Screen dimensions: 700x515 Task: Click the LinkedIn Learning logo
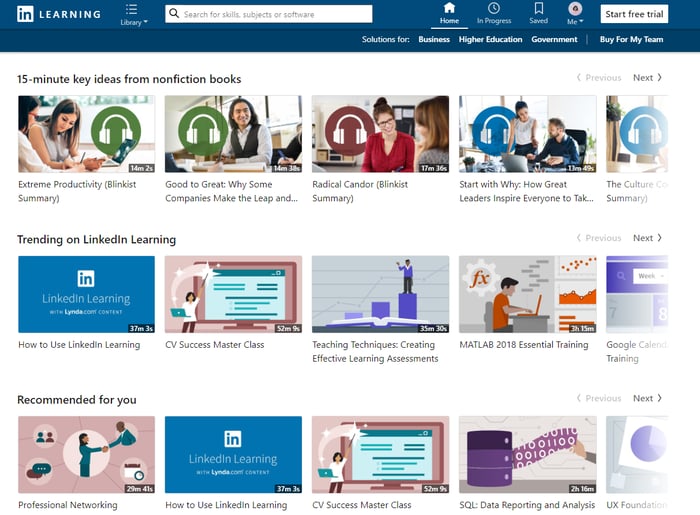point(58,14)
